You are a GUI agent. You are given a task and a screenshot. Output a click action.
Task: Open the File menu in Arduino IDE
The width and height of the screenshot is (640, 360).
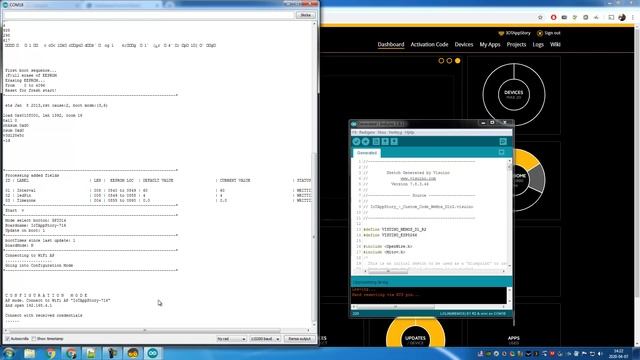(354, 133)
